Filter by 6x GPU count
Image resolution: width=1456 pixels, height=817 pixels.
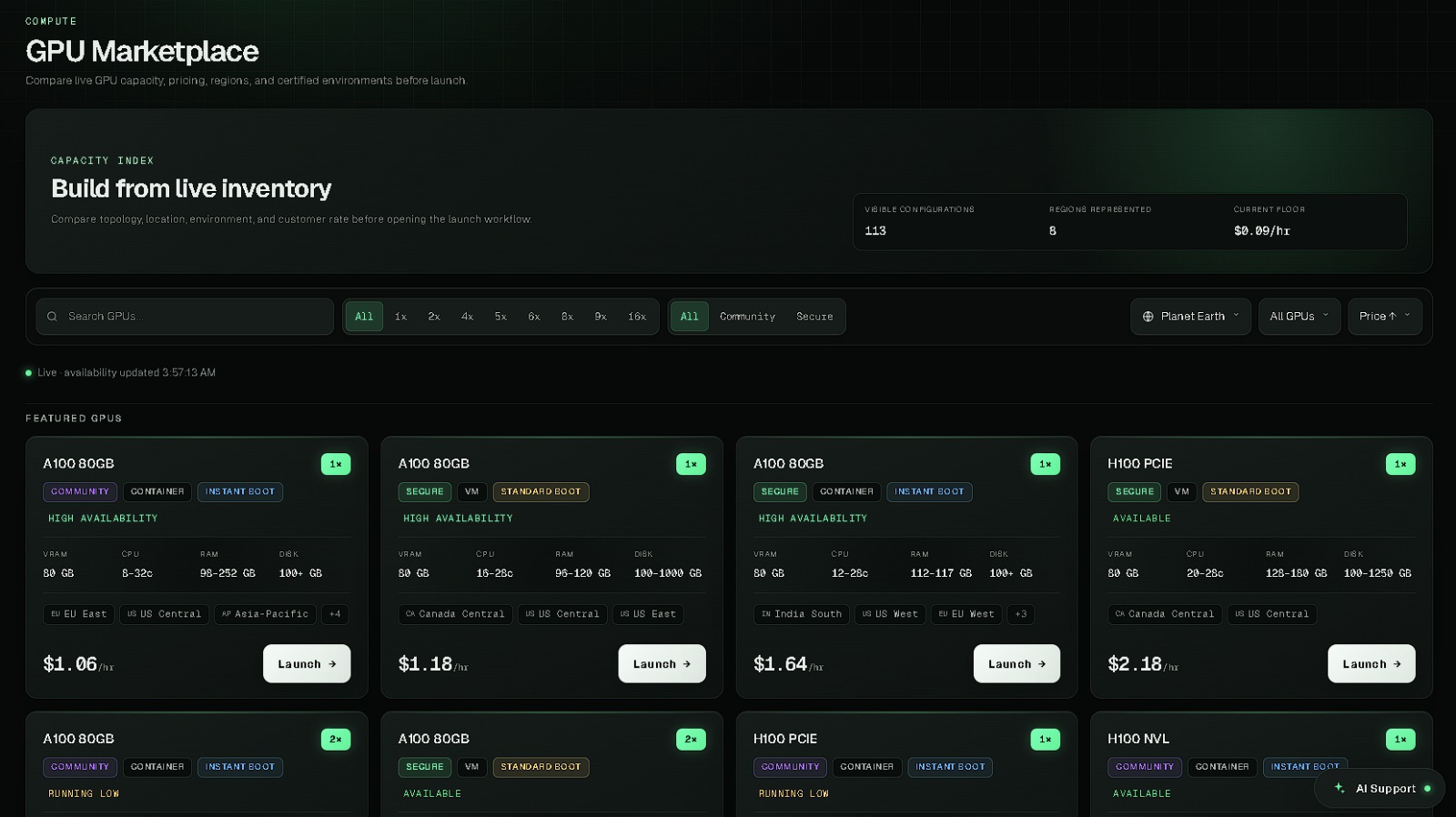[534, 317]
